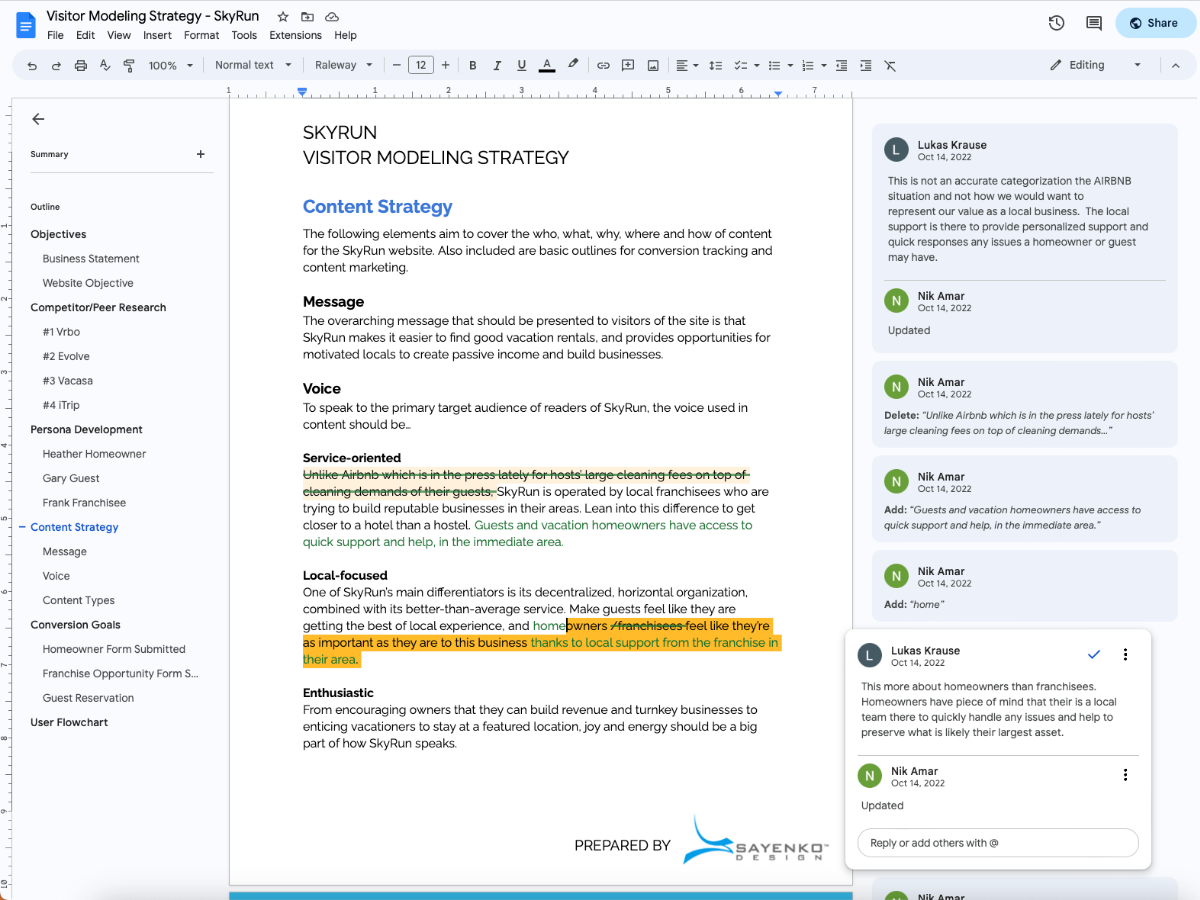Click the reply input field

tap(998, 843)
